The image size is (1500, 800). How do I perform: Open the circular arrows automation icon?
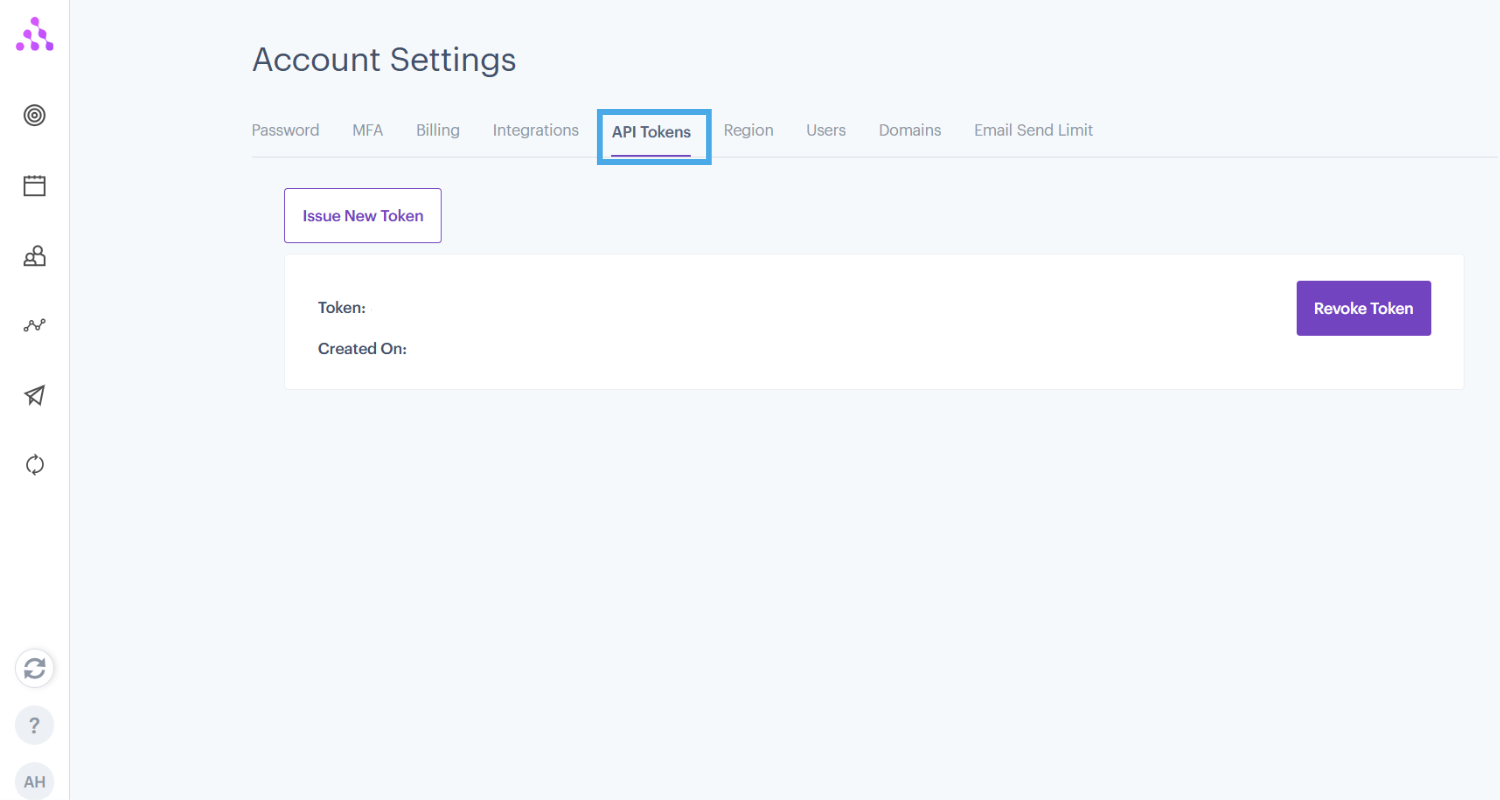[x=35, y=465]
